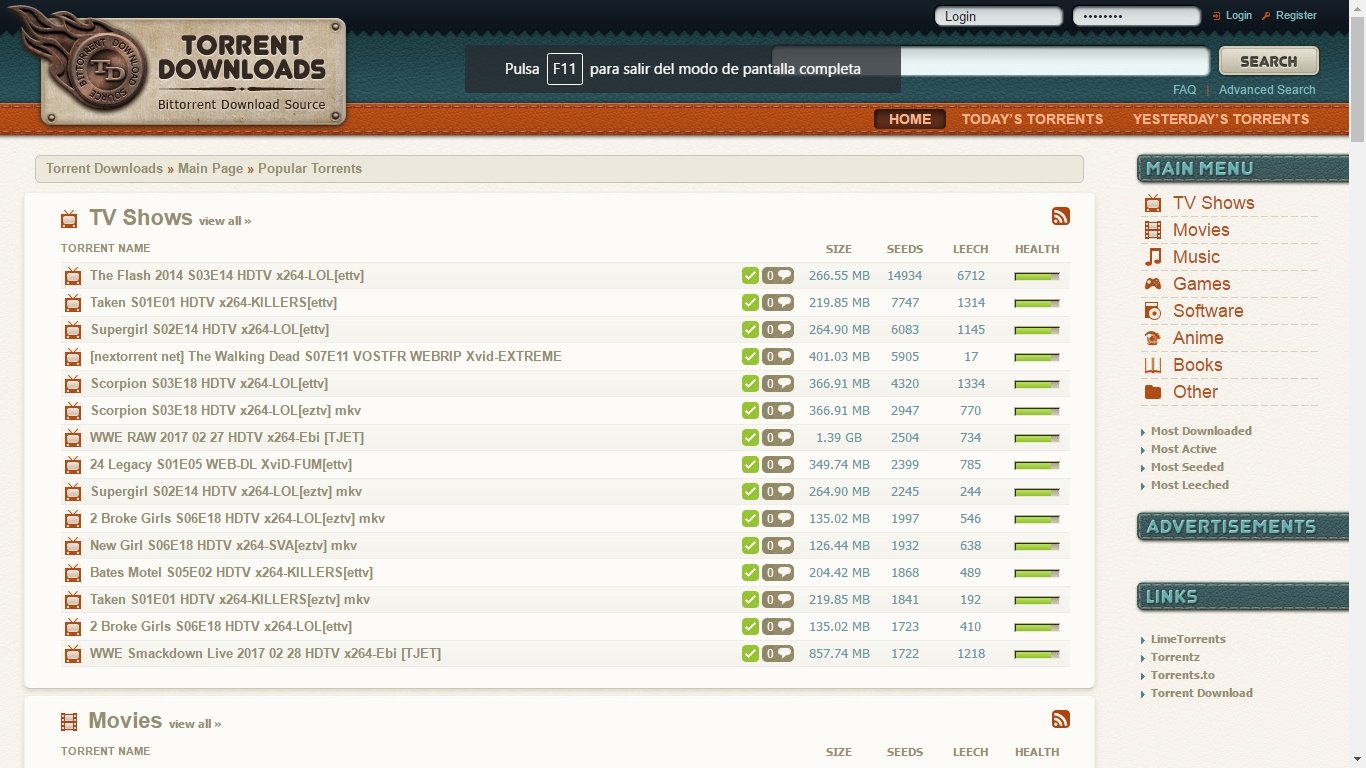Click TV icon beside Scorpion S03E18 [ettv]

[x=72, y=384]
